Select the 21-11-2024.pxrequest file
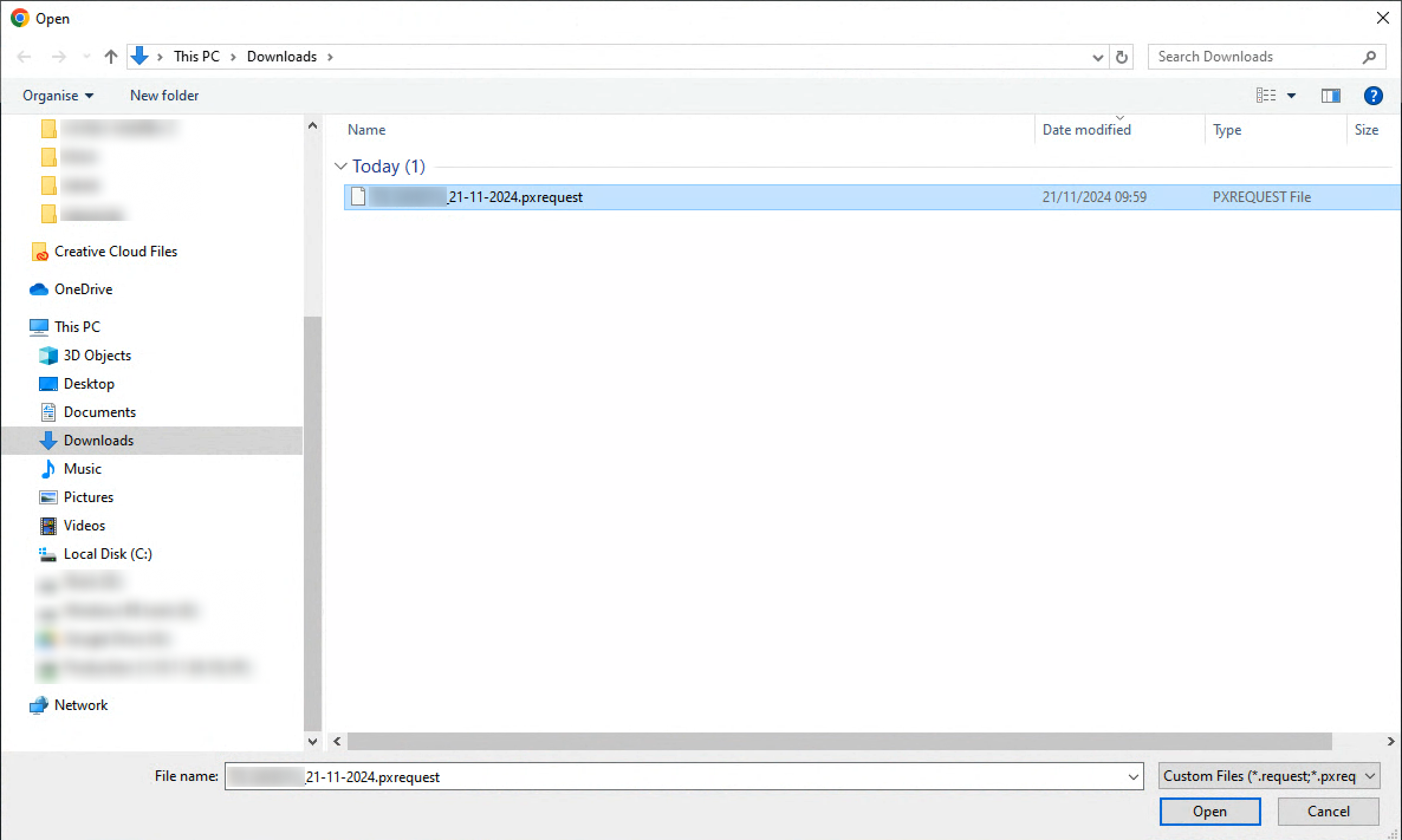This screenshot has height=840, width=1402. [514, 197]
